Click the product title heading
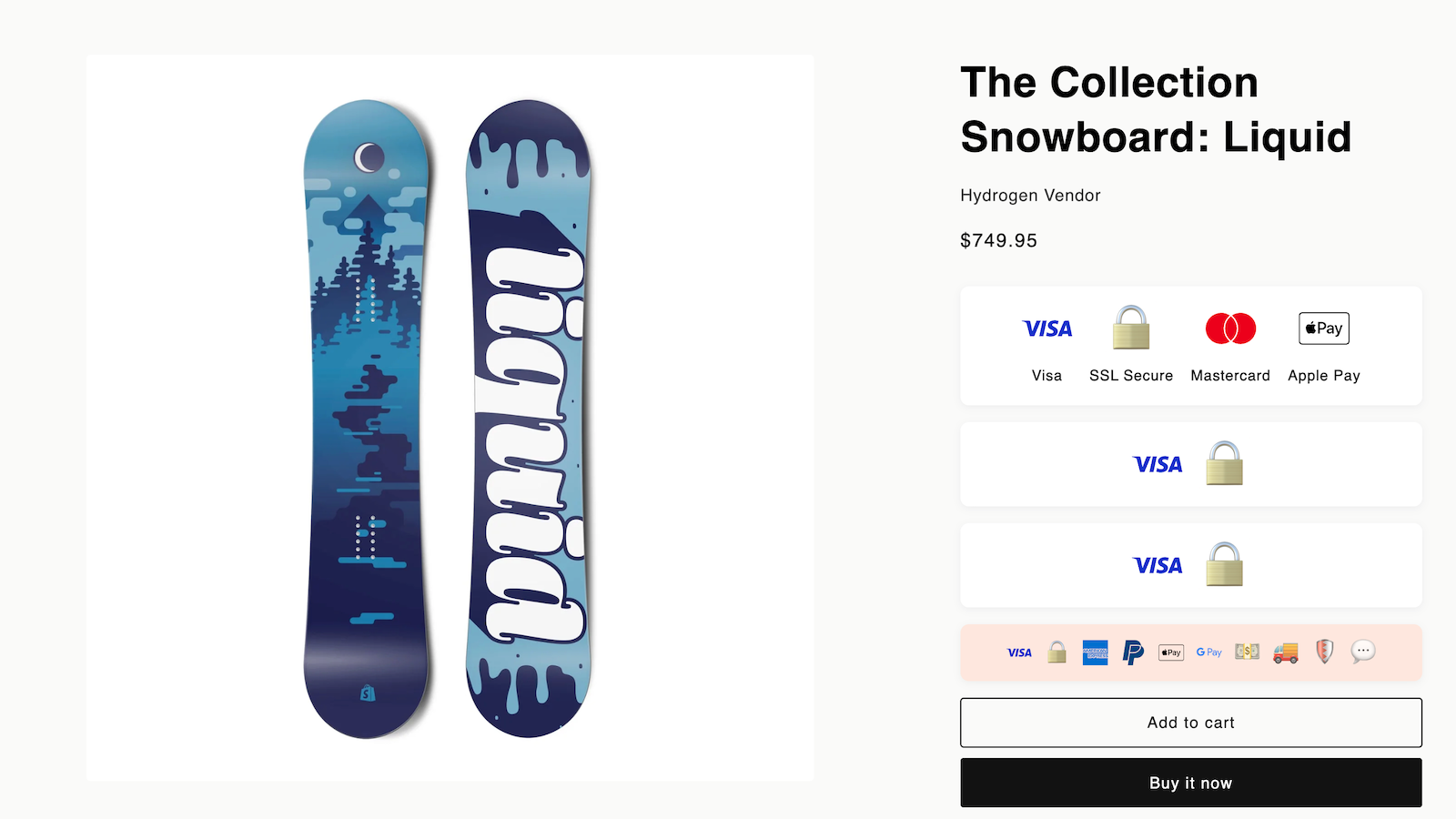Image resolution: width=1456 pixels, height=819 pixels. pos(1155,109)
